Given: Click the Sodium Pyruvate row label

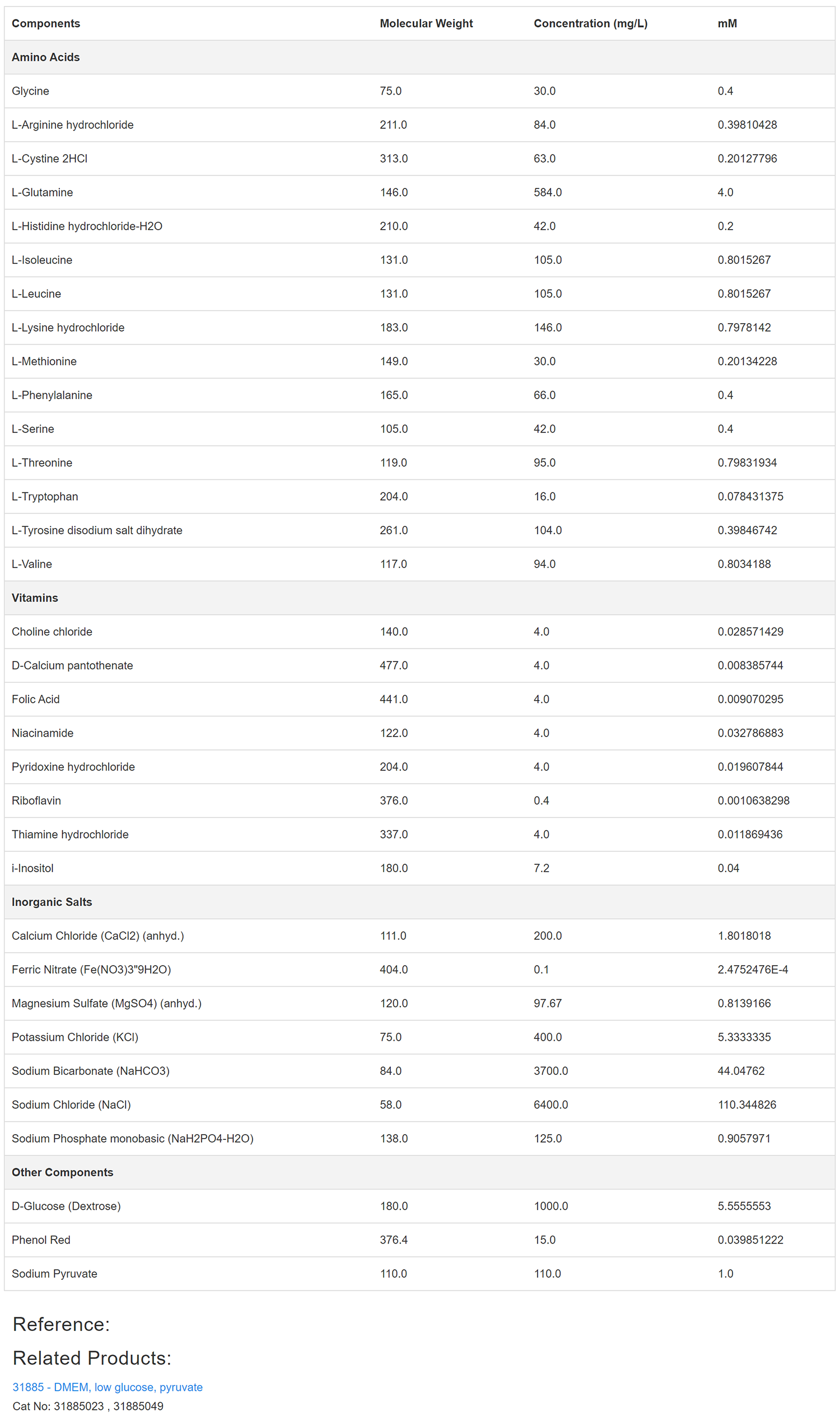Looking at the screenshot, I should coord(54,1273).
